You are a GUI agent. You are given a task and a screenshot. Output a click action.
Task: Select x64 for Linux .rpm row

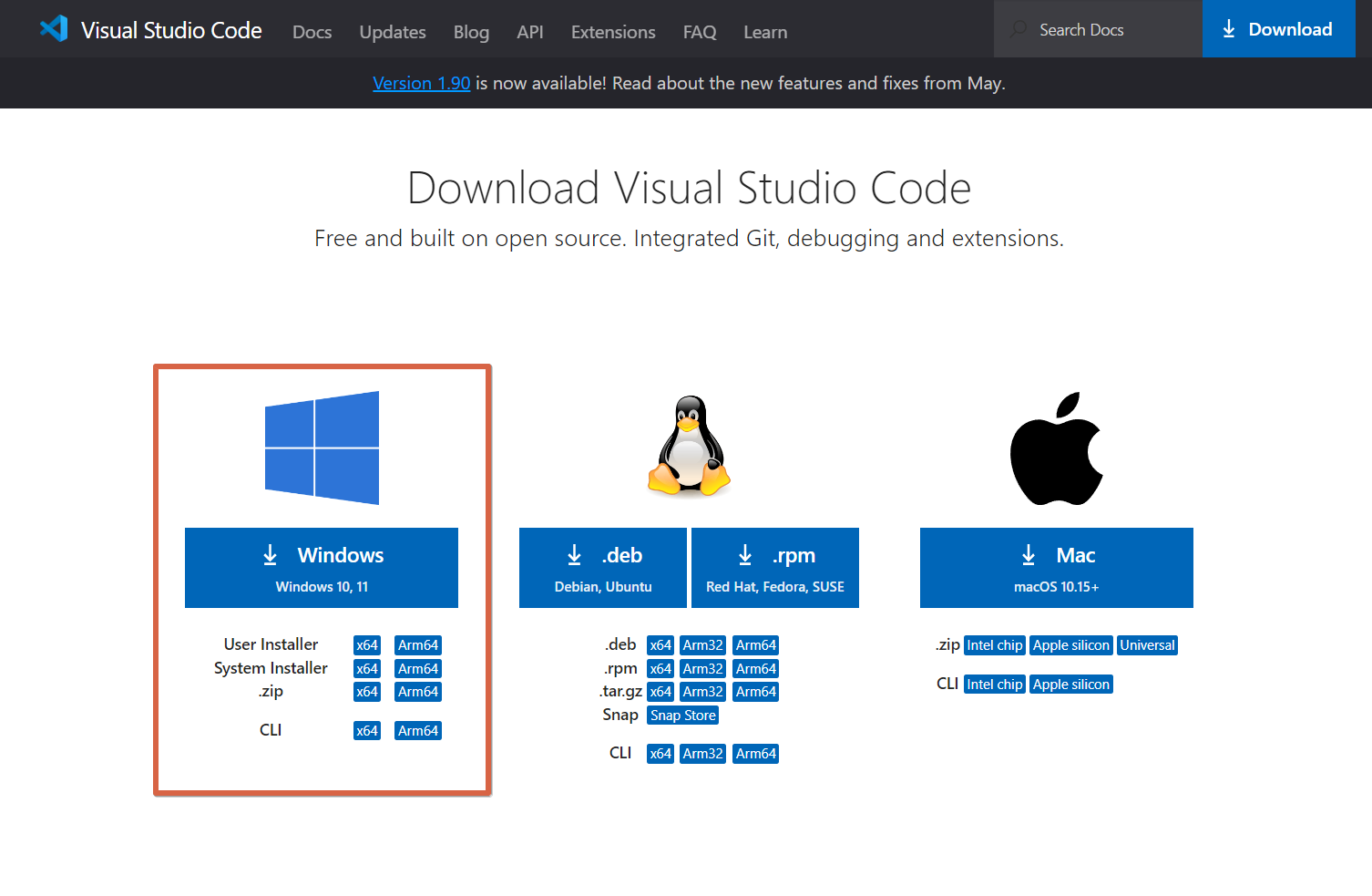pos(660,669)
